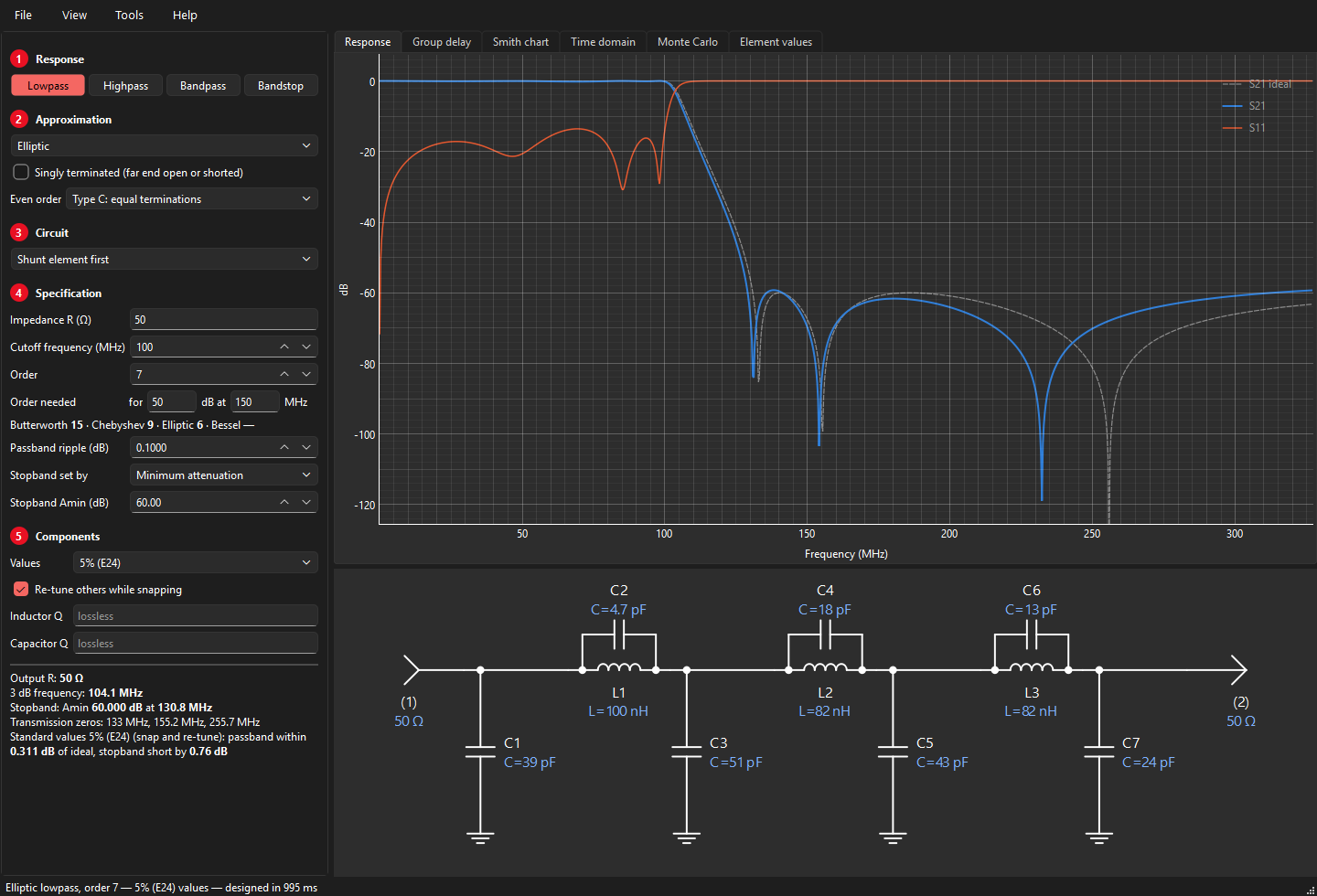Decrease cutoff frequency with the down arrow
Viewport: 1317px width, 896px height.
tap(306, 347)
